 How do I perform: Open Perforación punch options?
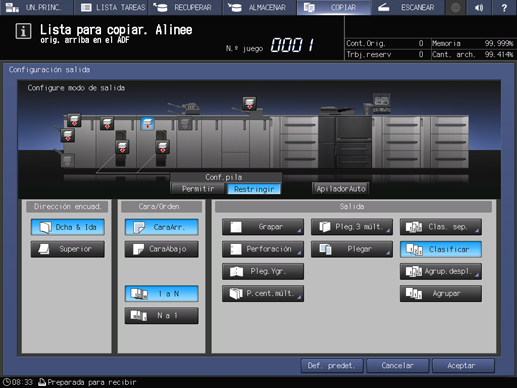263,249
